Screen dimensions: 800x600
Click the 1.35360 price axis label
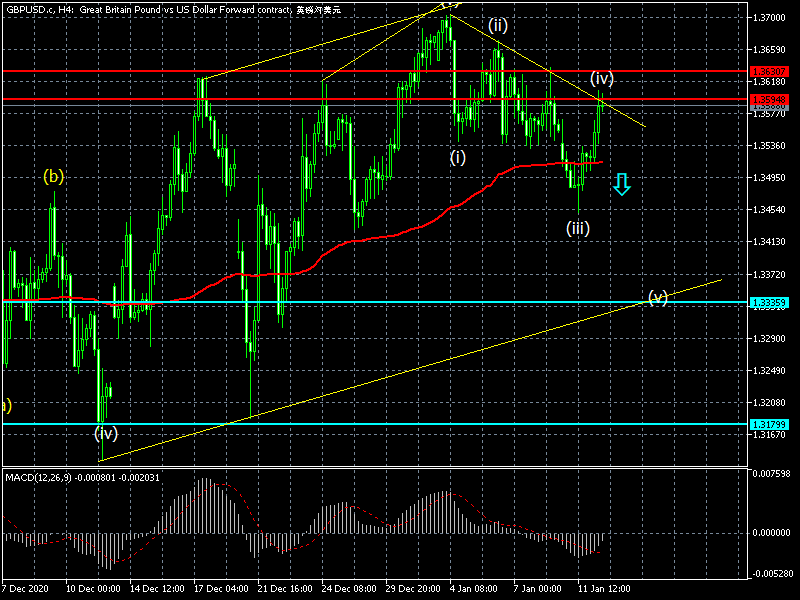click(769, 146)
